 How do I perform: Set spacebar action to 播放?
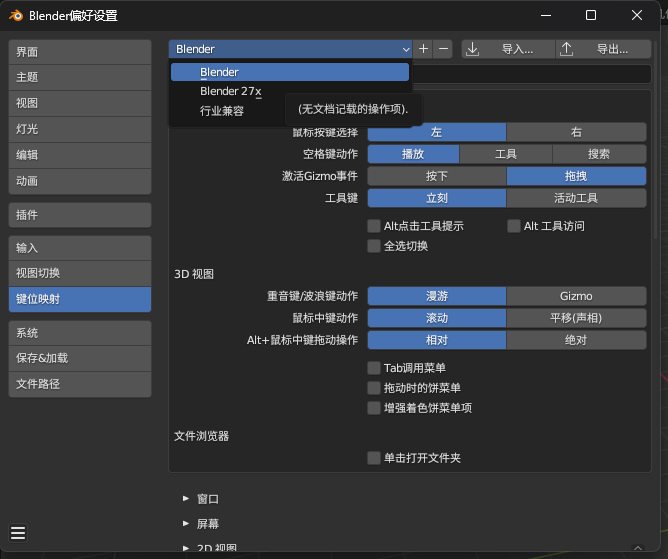(x=413, y=154)
